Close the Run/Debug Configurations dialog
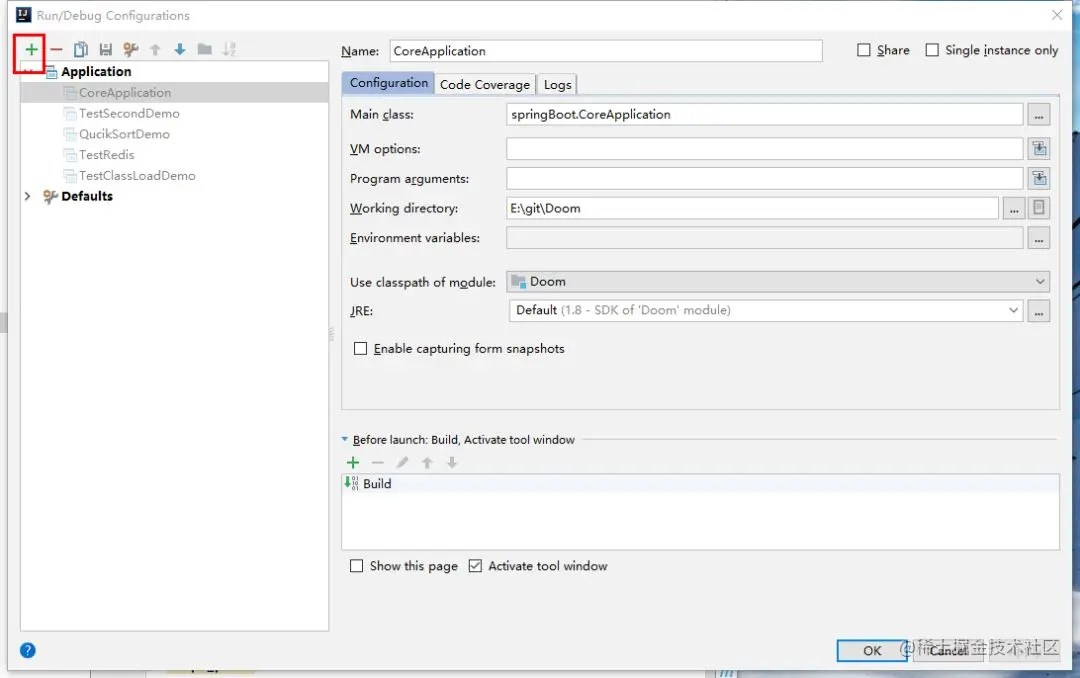Viewport: 1080px width, 678px height. (x=1057, y=14)
